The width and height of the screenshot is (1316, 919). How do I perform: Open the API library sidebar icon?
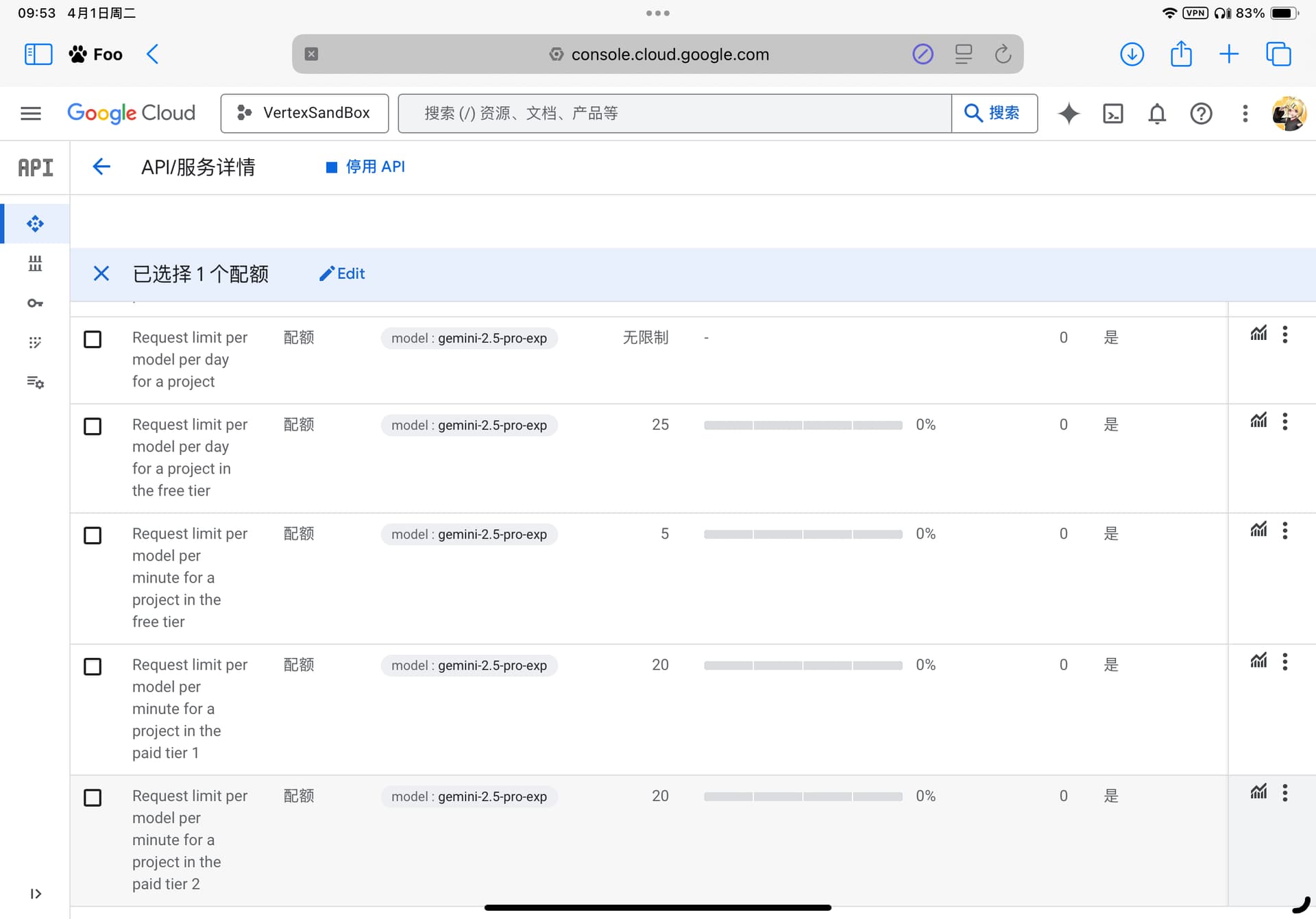pos(35,263)
